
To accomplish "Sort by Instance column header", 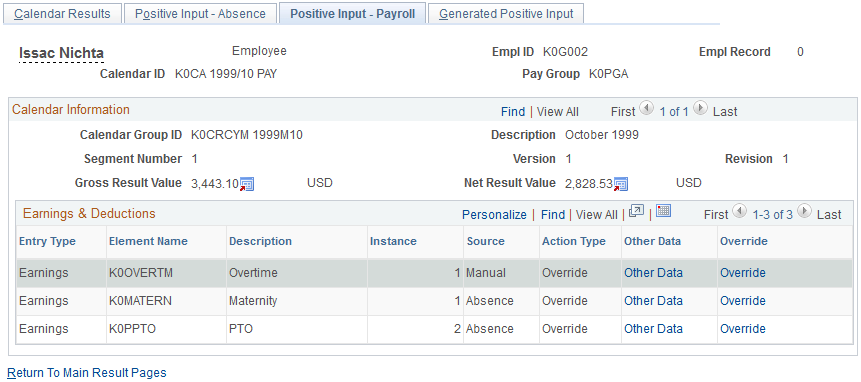I will (393, 241).
